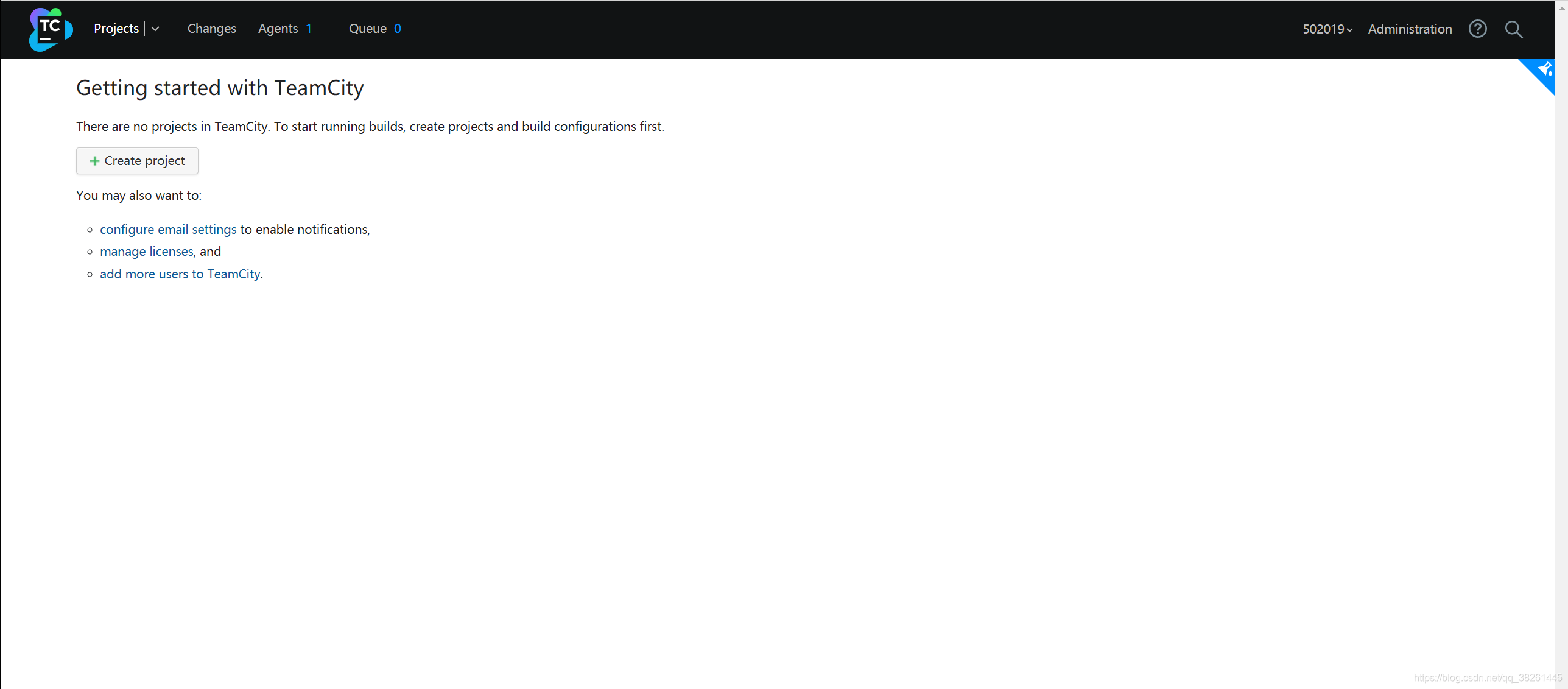Click the experimental UI flask corner icon
This screenshot has width=1568, height=689.
point(1544,69)
